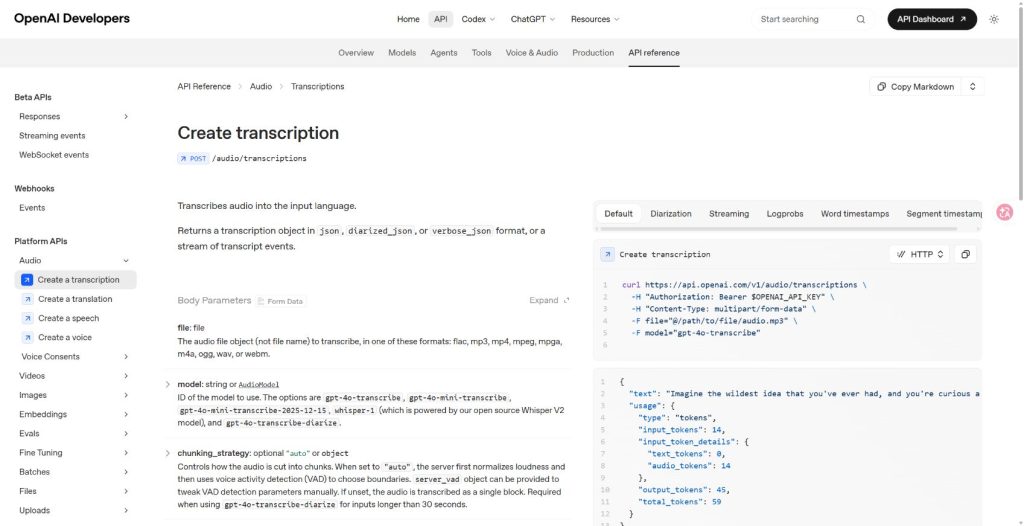Click the example tabs horizontal scrollbar
1024x526 pixels.
pyautogui.click(x=778, y=229)
